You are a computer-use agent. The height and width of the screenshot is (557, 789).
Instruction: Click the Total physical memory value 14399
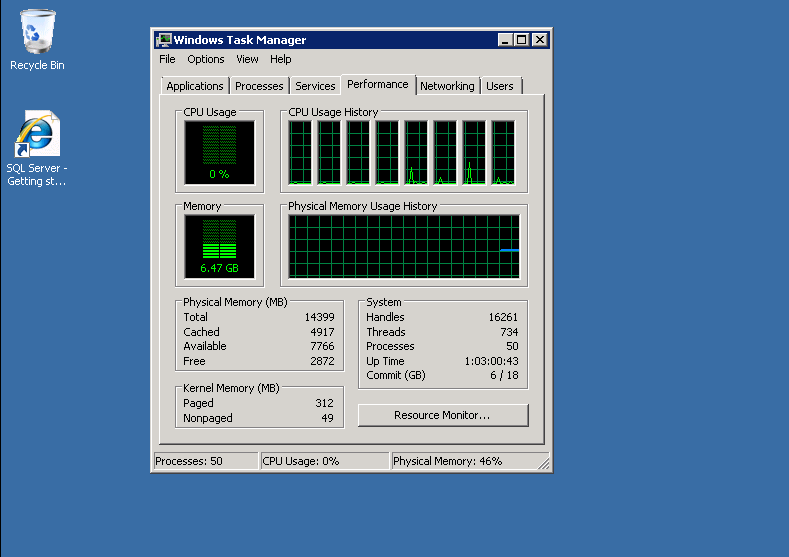(320, 317)
